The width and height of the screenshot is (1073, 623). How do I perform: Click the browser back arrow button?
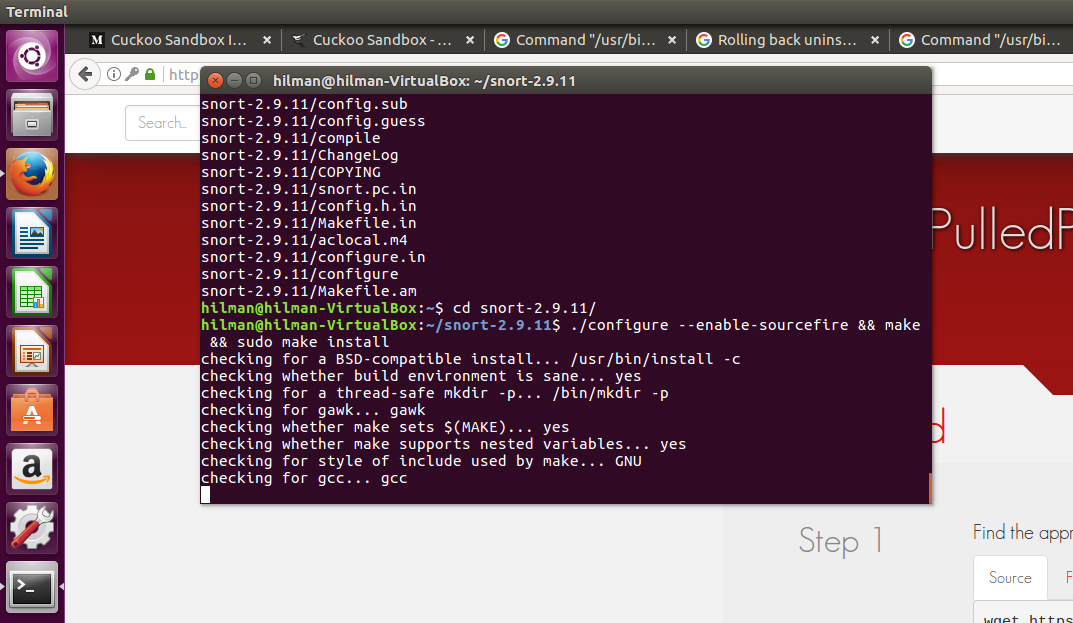86,74
